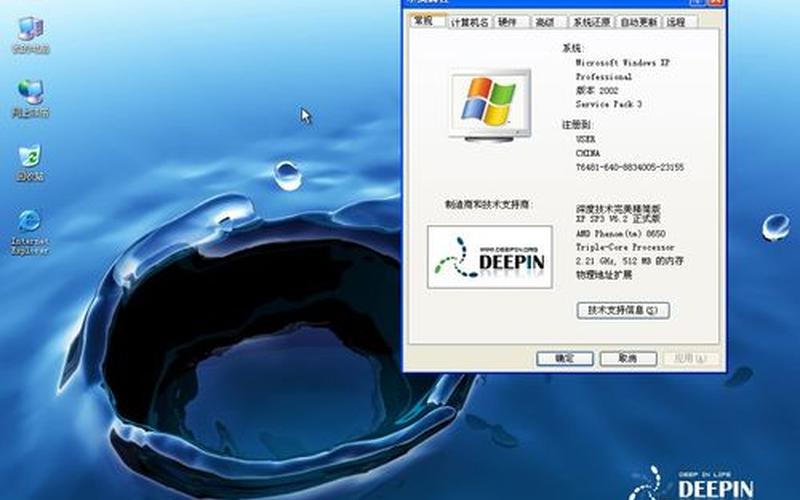Confirm with the 确定 button

[x=564, y=358]
